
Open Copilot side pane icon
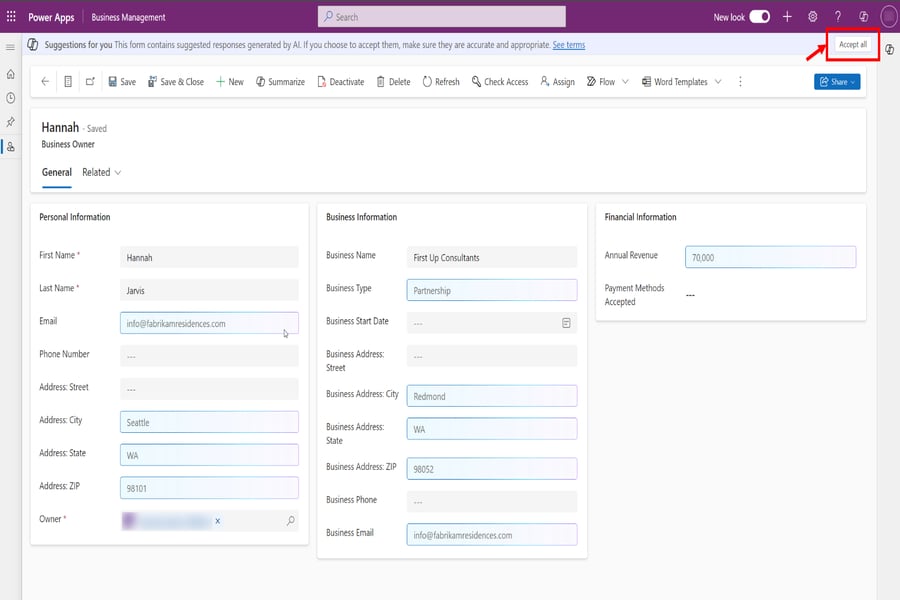[x=889, y=49]
